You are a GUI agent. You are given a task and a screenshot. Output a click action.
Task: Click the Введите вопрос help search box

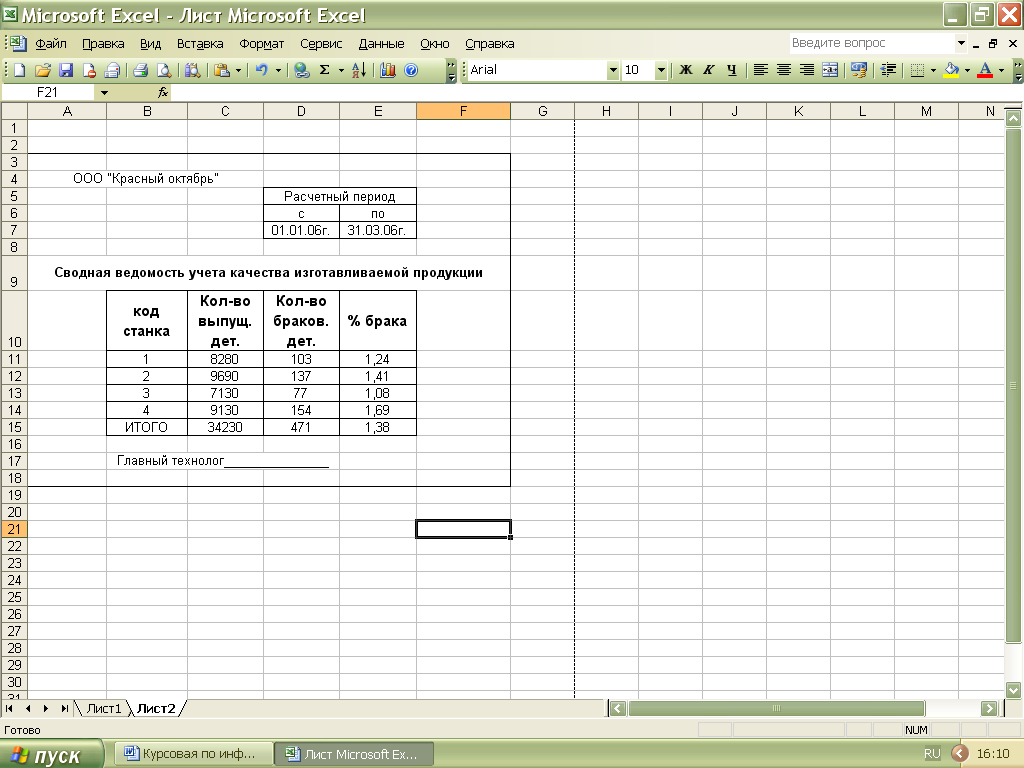[870, 43]
